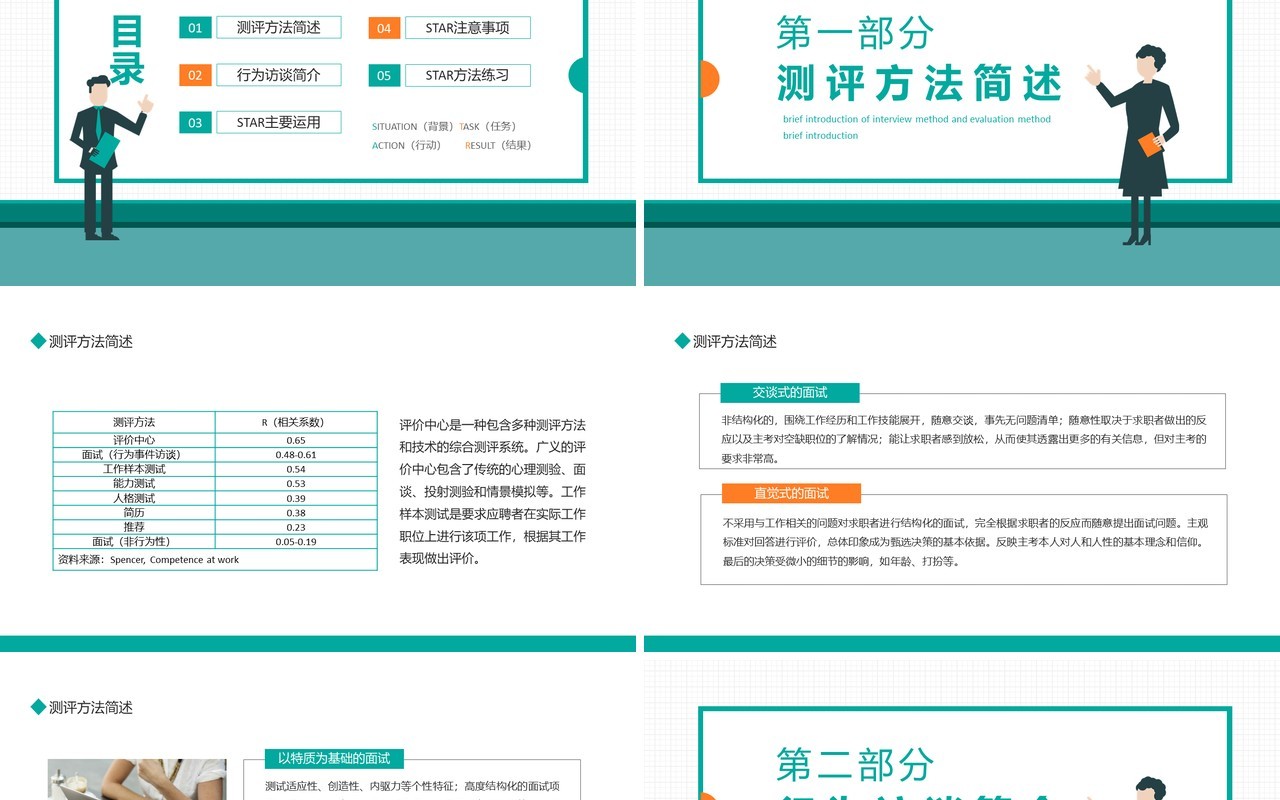The width and height of the screenshot is (1280, 800).
Task: Click the paragraph beginning 评价中心是一种包含
Action: [x=493, y=491]
